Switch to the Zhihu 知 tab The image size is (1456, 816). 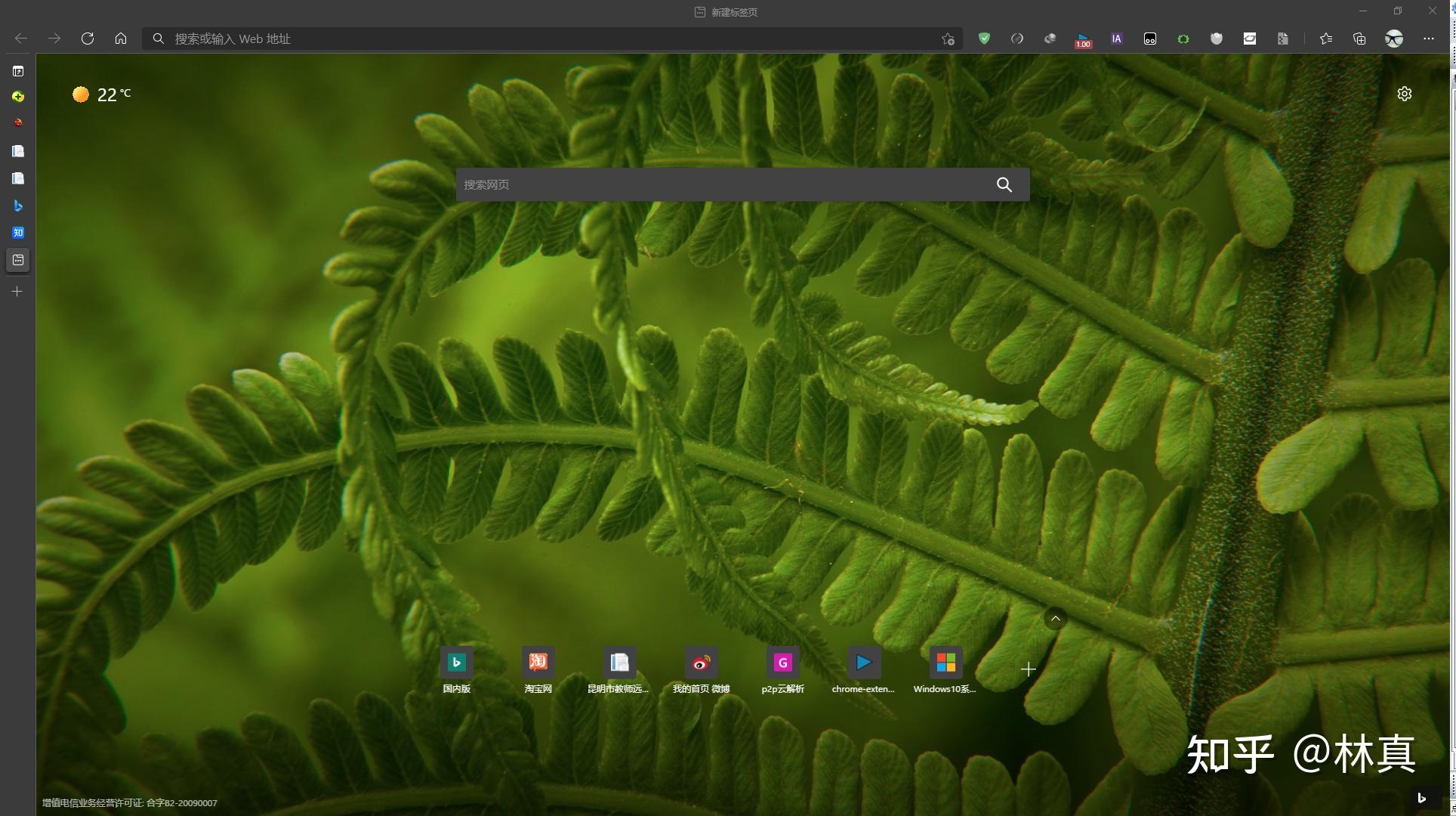pos(18,233)
